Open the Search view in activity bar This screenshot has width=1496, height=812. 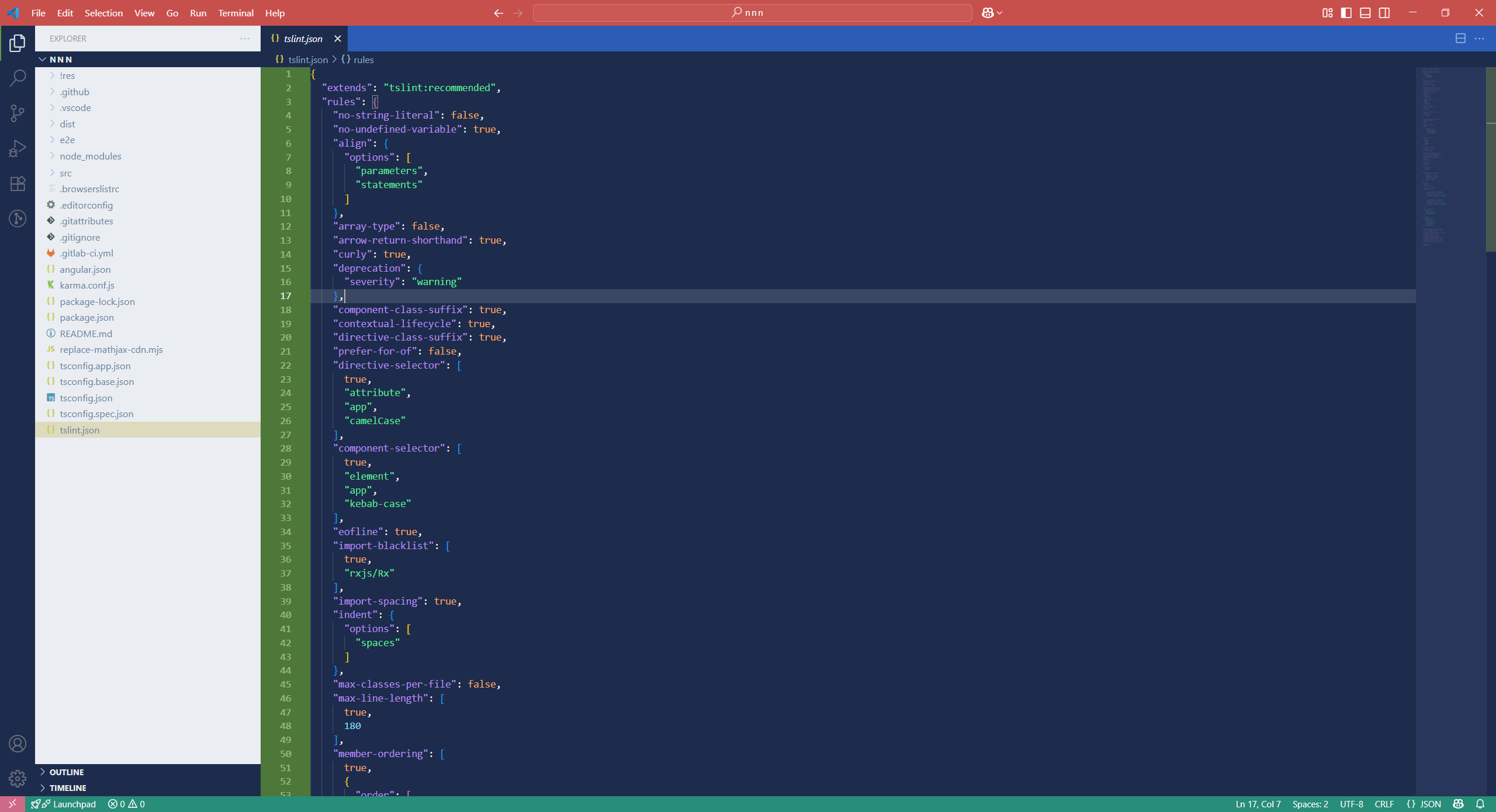click(18, 78)
